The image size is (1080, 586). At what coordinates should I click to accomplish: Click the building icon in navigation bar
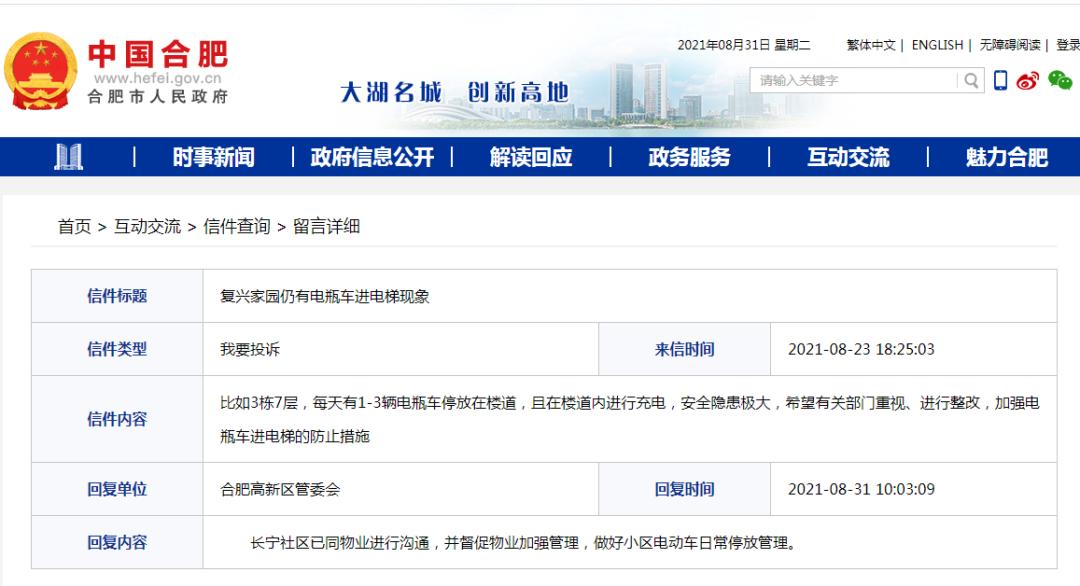(67, 157)
